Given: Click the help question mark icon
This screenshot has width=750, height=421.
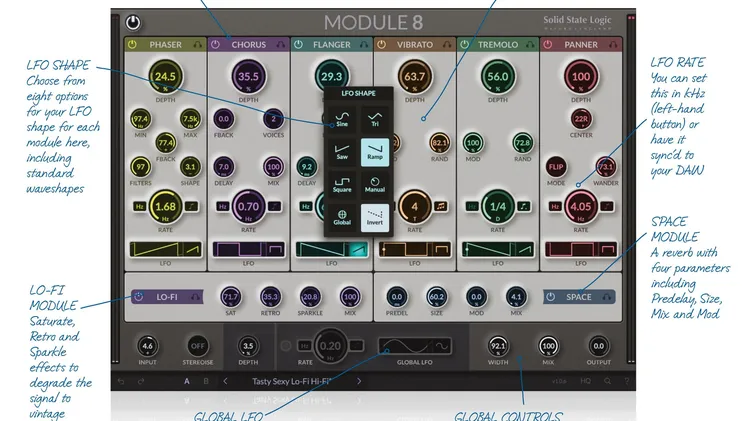Looking at the screenshot, I should pos(627,381).
